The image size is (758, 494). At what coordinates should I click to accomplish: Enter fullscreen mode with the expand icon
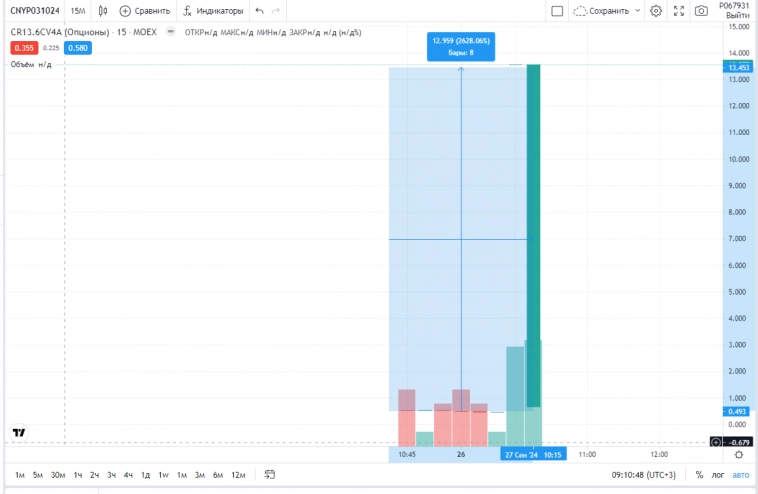point(679,11)
